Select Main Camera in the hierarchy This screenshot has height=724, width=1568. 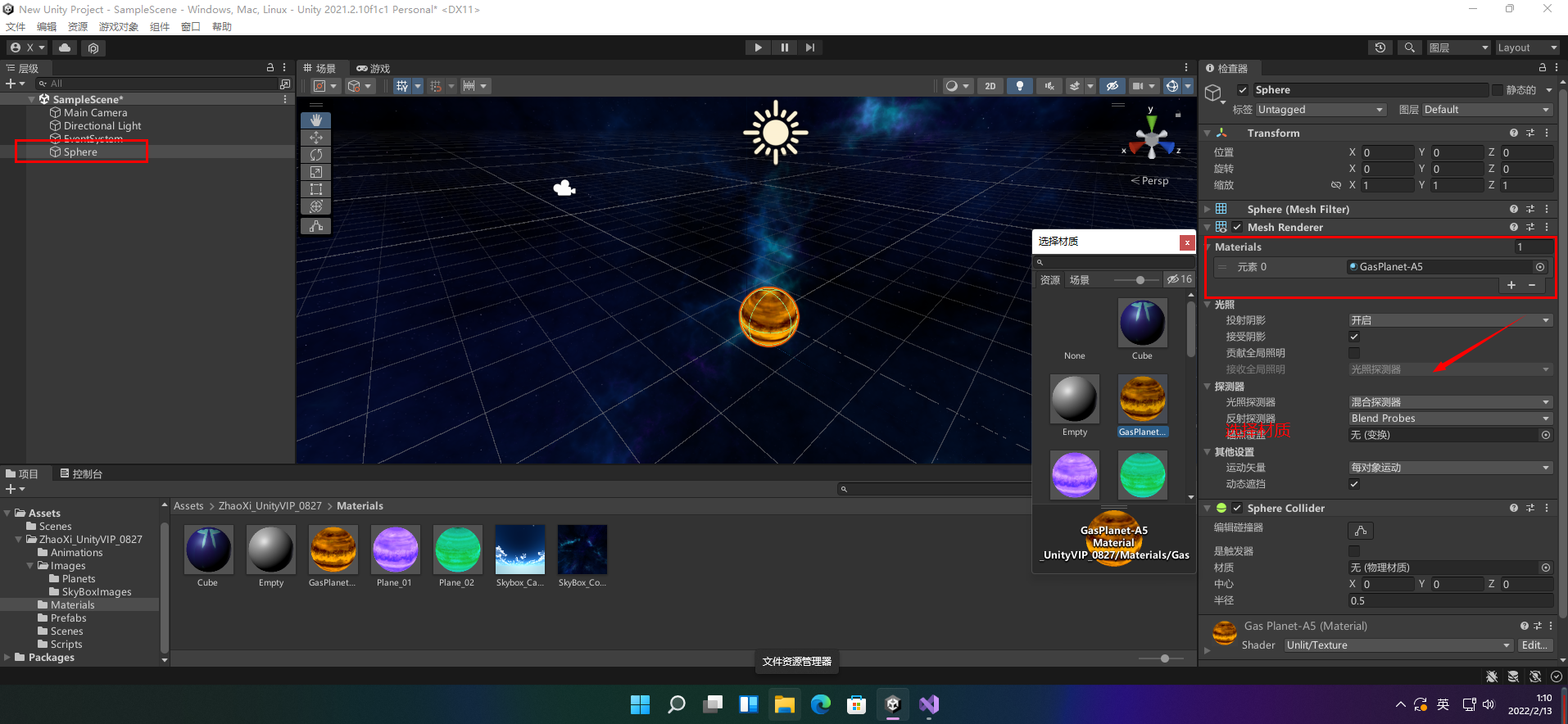pyautogui.click(x=95, y=113)
